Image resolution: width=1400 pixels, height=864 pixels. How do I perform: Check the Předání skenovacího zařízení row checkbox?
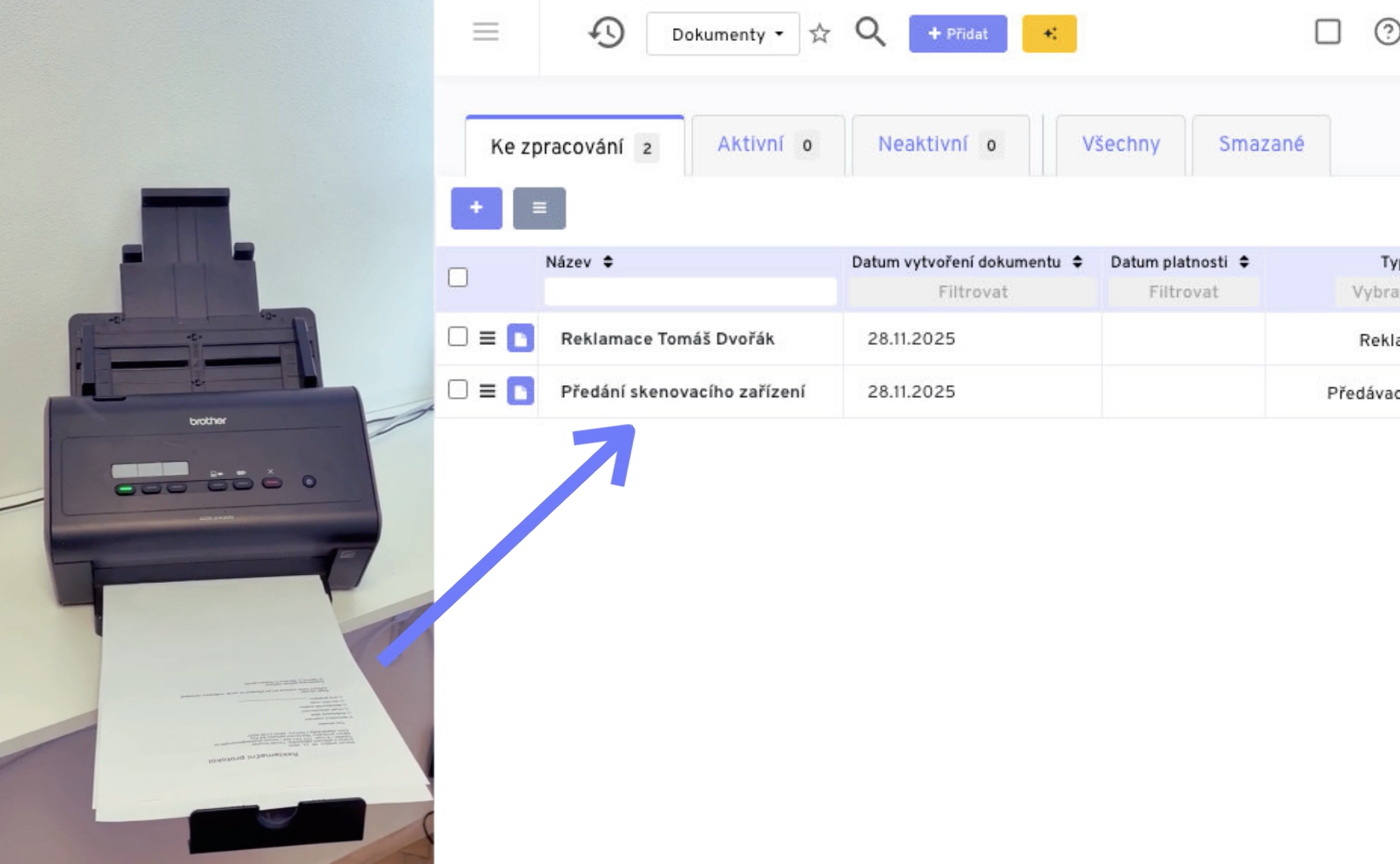(x=458, y=390)
